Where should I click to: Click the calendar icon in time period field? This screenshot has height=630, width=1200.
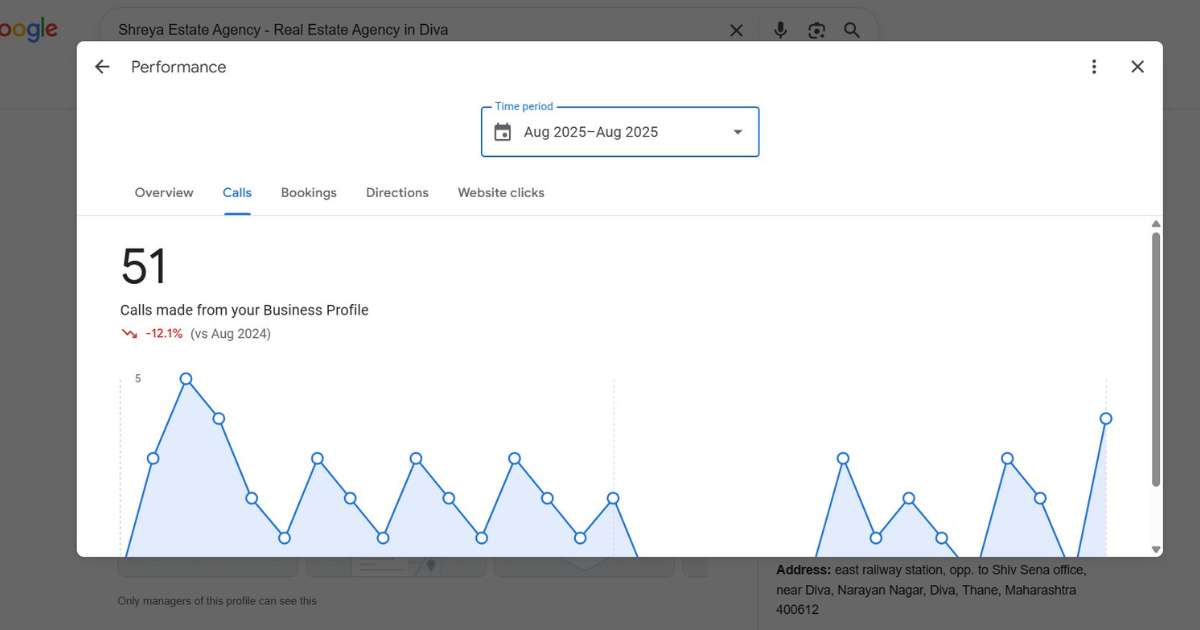pos(502,131)
